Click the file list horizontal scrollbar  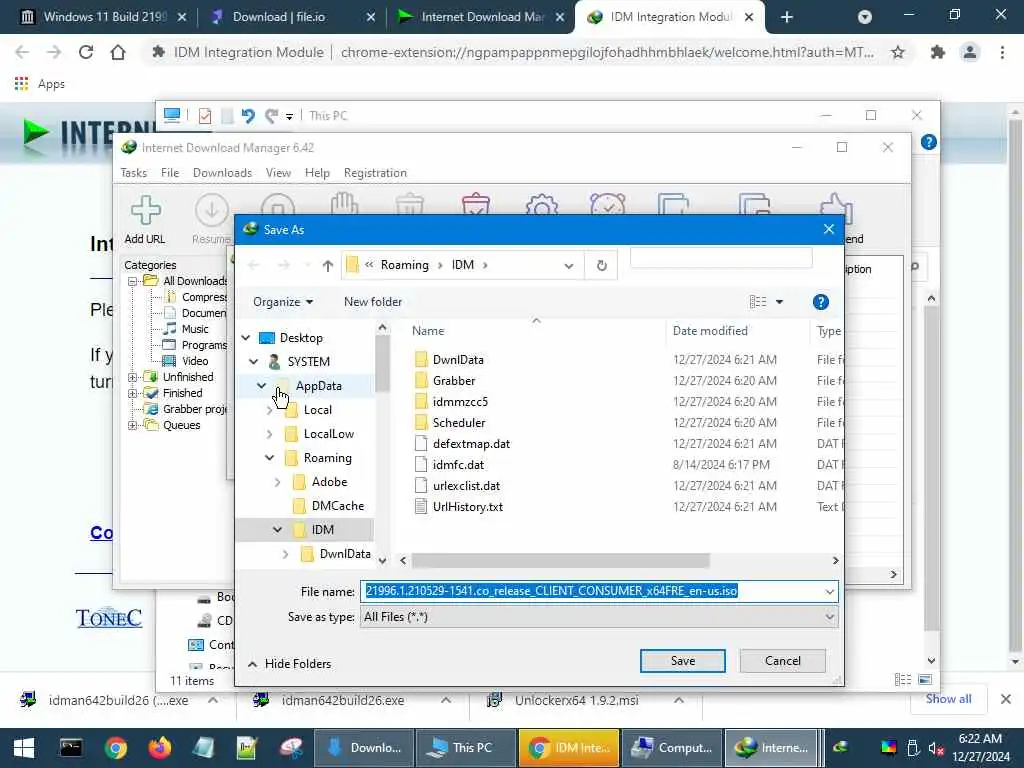(560, 561)
